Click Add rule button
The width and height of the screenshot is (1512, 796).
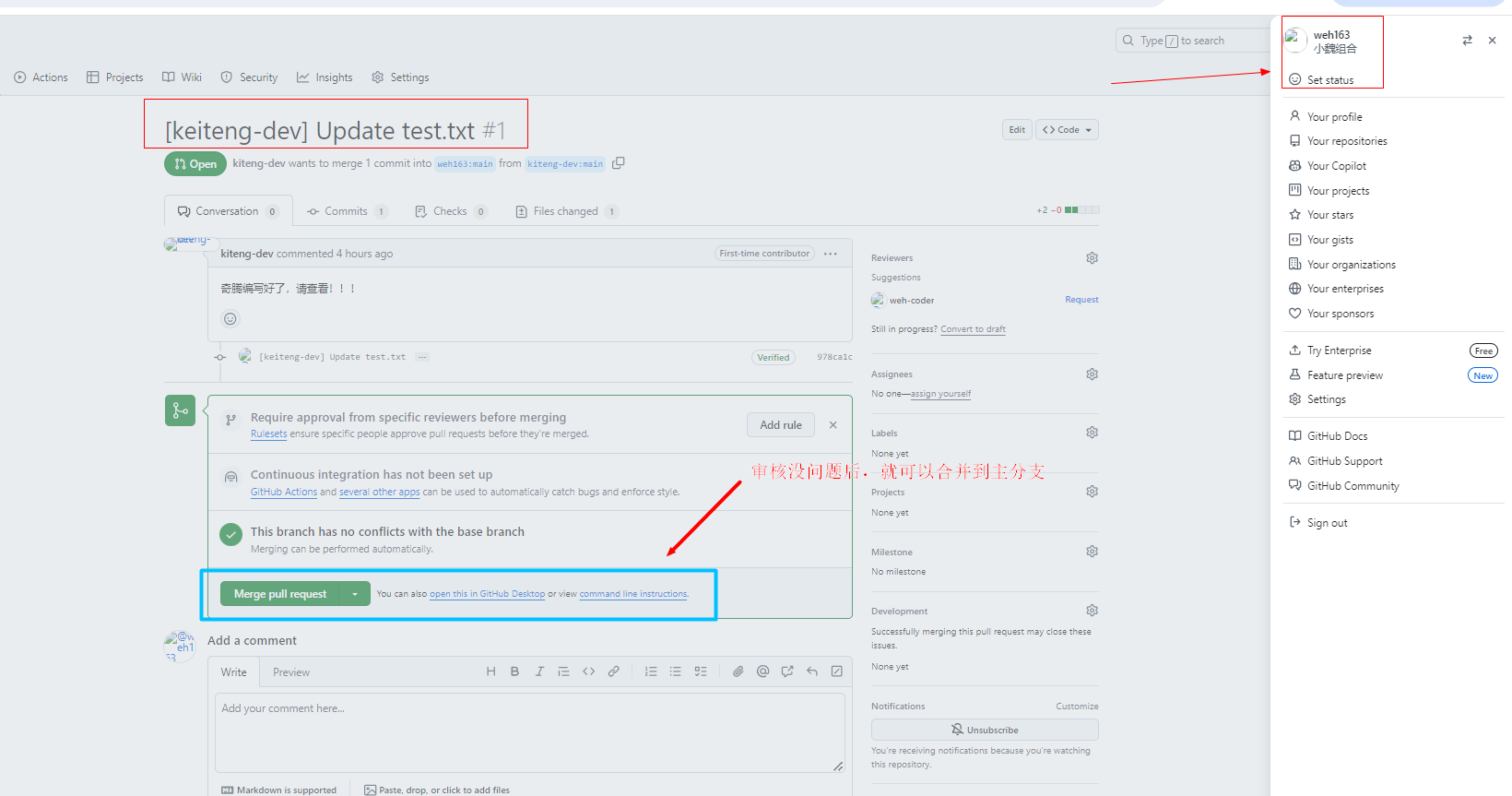(x=781, y=425)
